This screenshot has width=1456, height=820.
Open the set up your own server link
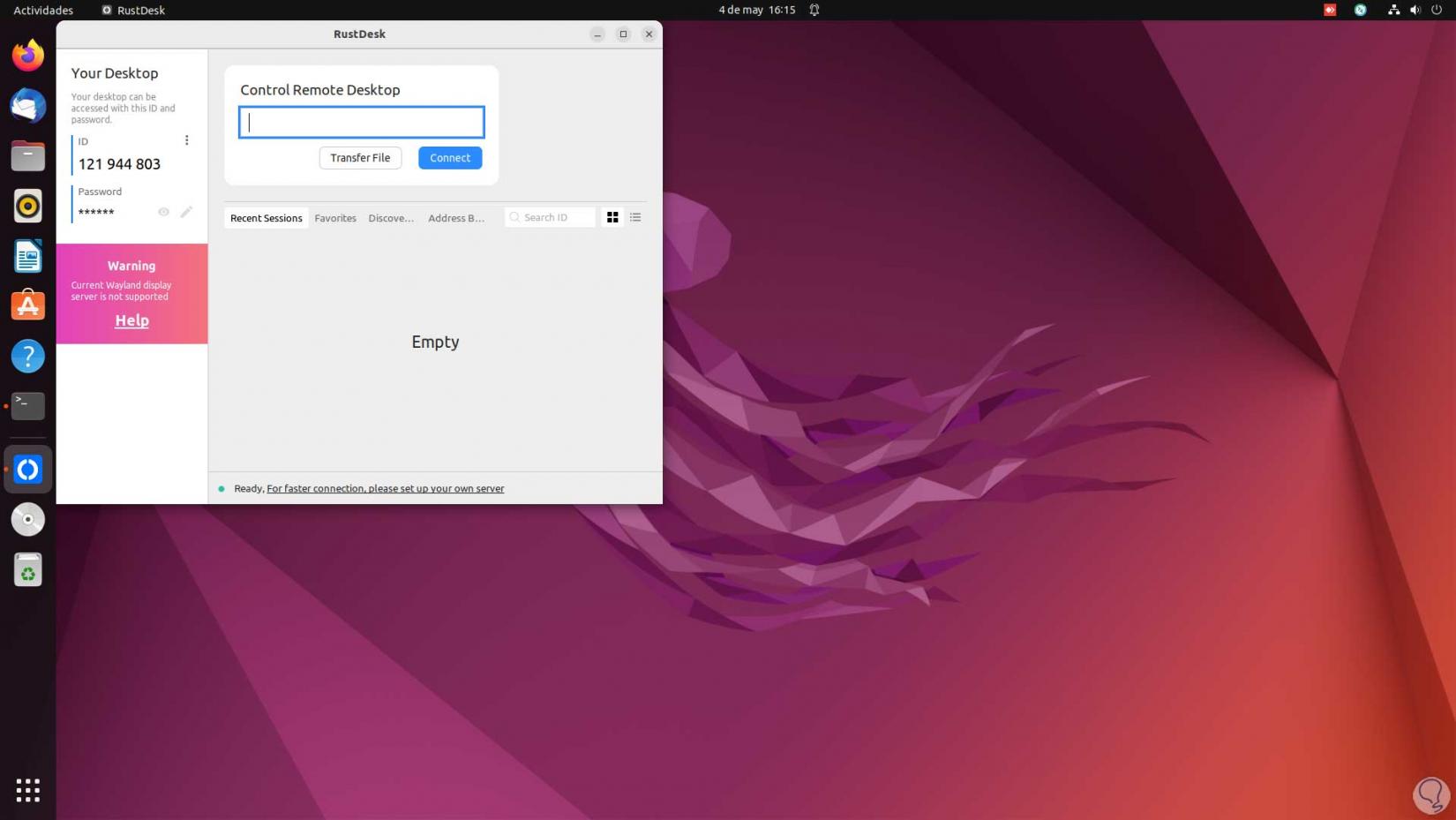tap(386, 488)
